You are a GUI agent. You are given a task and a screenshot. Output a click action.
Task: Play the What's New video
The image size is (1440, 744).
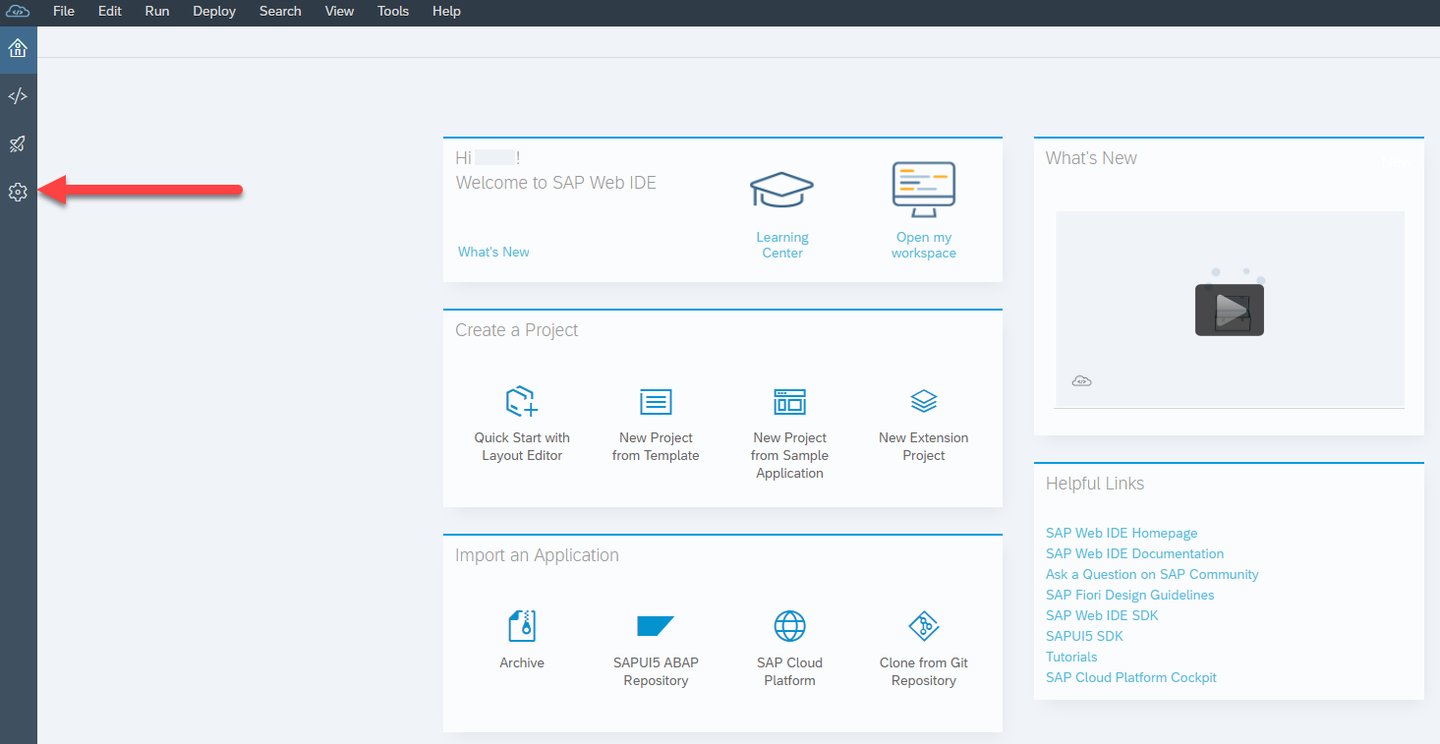pyautogui.click(x=1230, y=310)
